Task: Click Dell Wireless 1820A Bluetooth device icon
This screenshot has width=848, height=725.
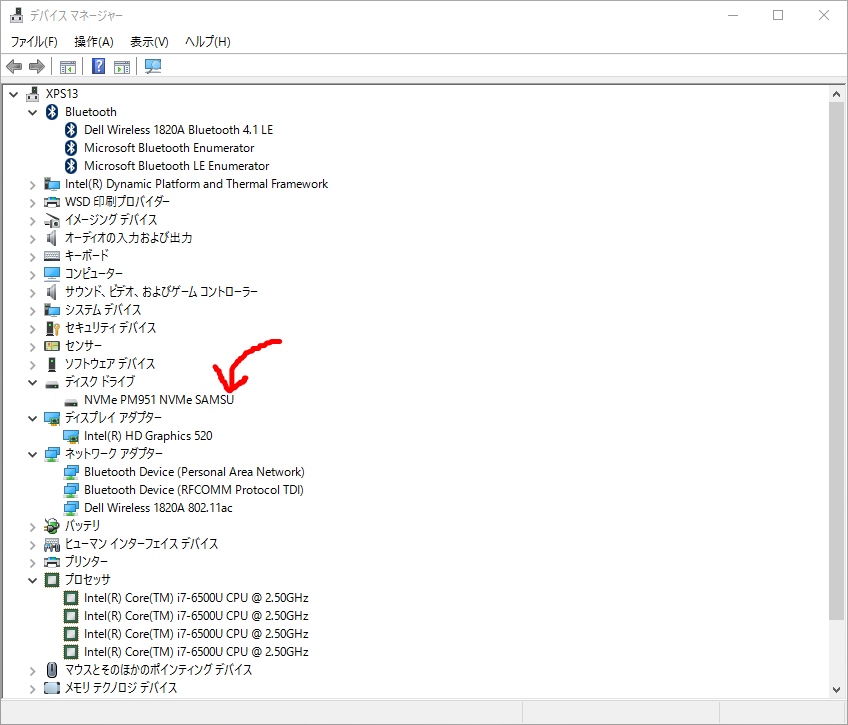Action: tap(71, 130)
